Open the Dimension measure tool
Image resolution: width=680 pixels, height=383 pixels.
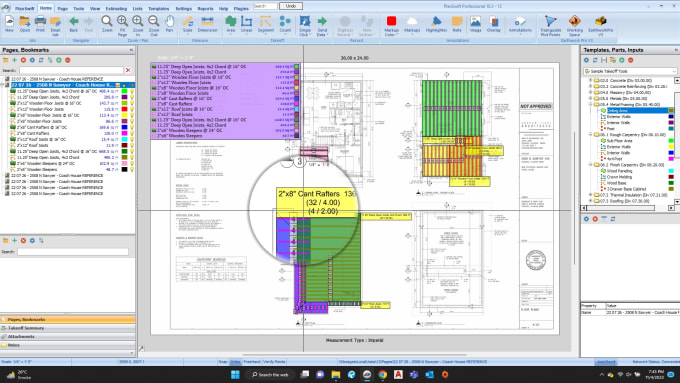pos(207,24)
